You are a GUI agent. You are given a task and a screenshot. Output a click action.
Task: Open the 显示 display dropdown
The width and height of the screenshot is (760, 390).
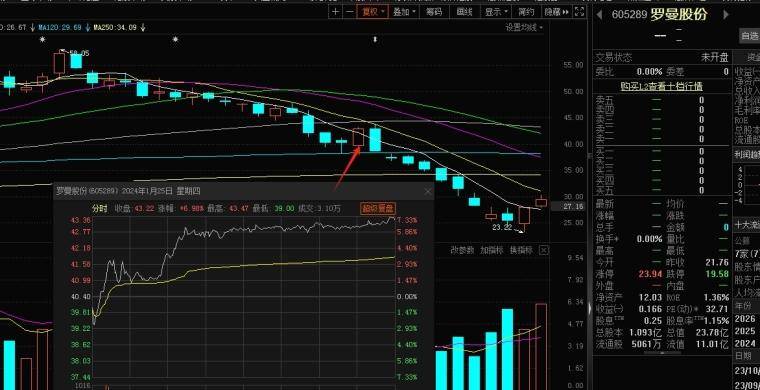click(496, 12)
